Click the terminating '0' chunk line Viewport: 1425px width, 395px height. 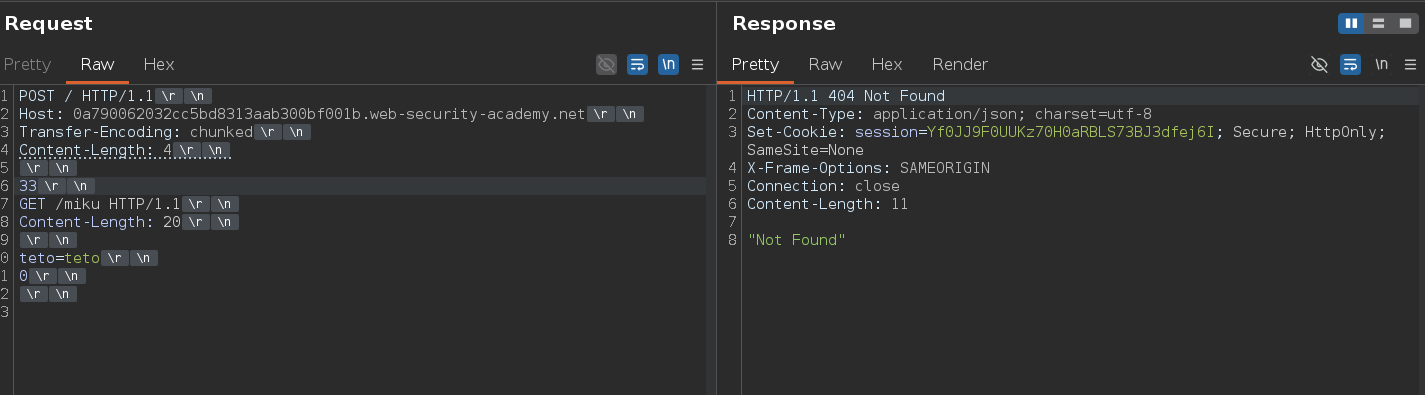(23, 276)
